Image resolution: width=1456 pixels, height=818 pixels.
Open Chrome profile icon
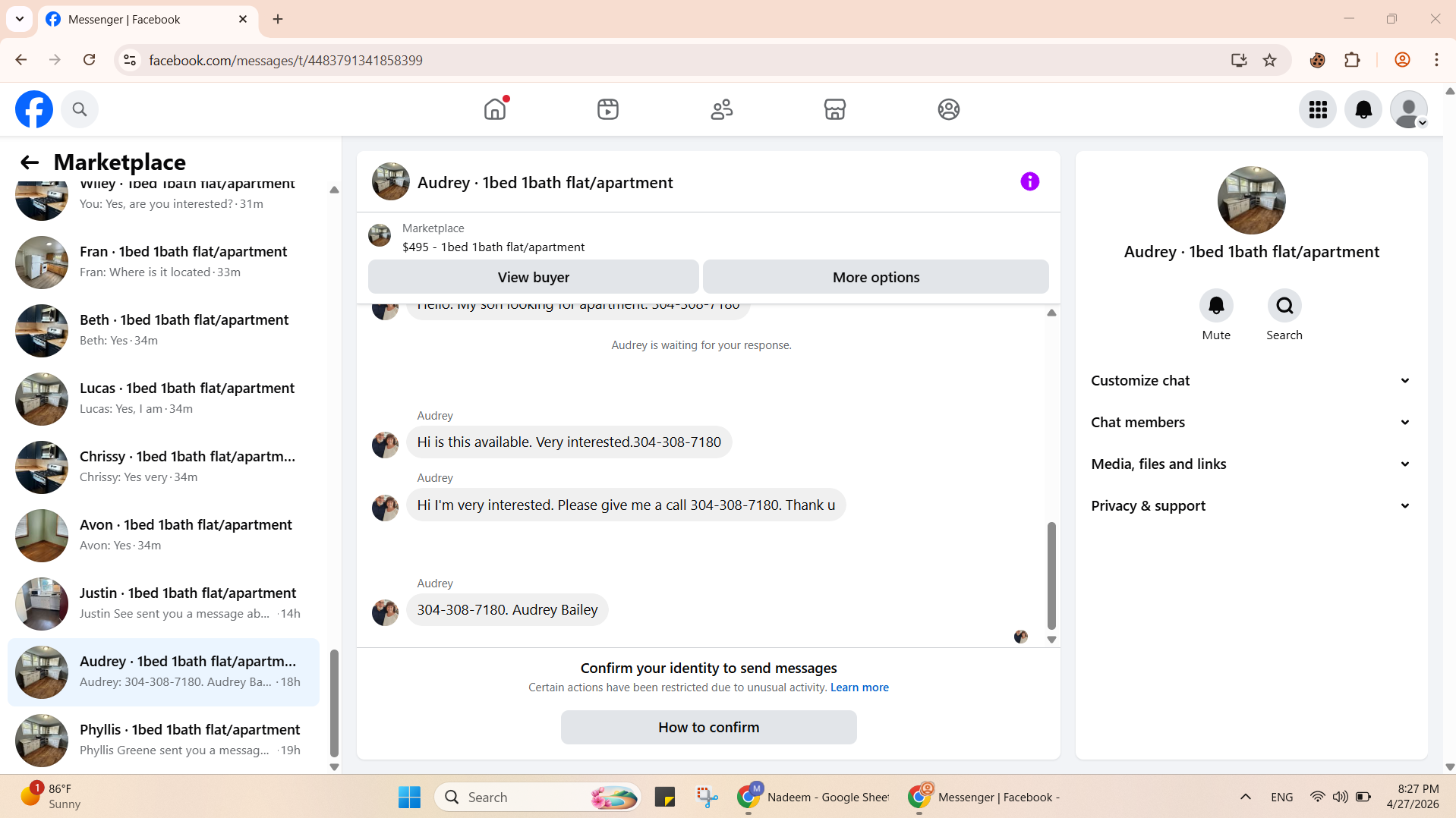(x=1402, y=60)
